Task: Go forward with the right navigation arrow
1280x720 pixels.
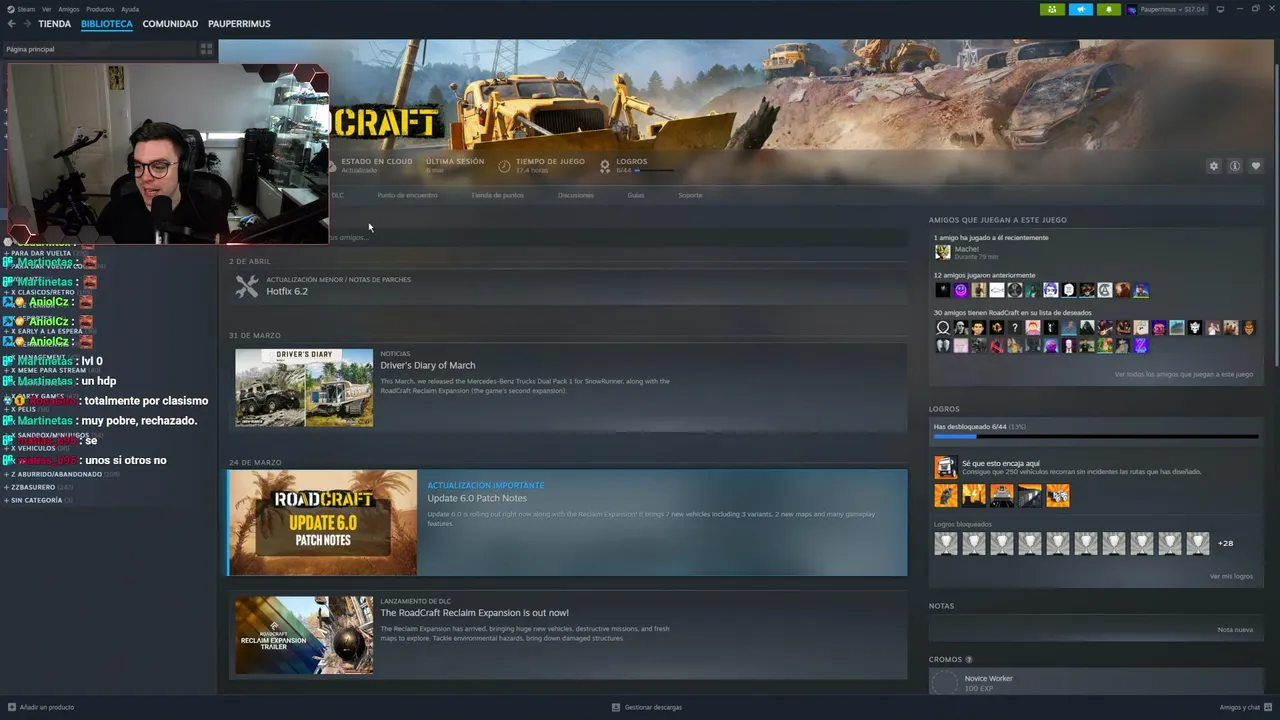Action: click(x=27, y=24)
